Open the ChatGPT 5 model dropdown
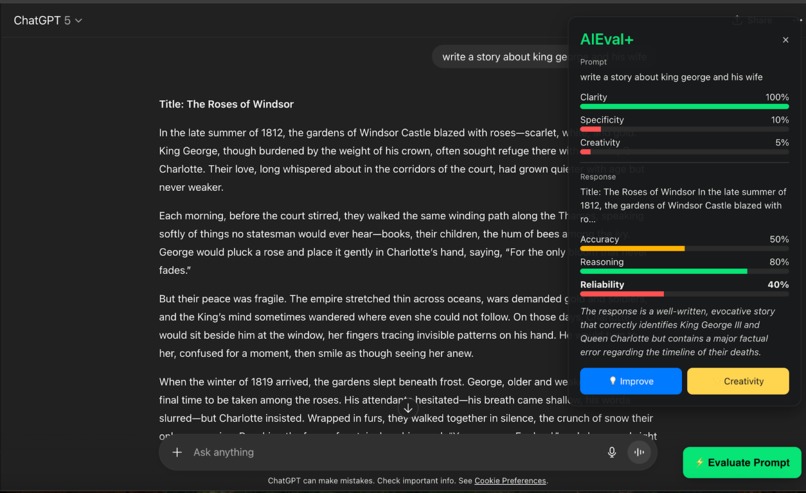 pos(47,21)
